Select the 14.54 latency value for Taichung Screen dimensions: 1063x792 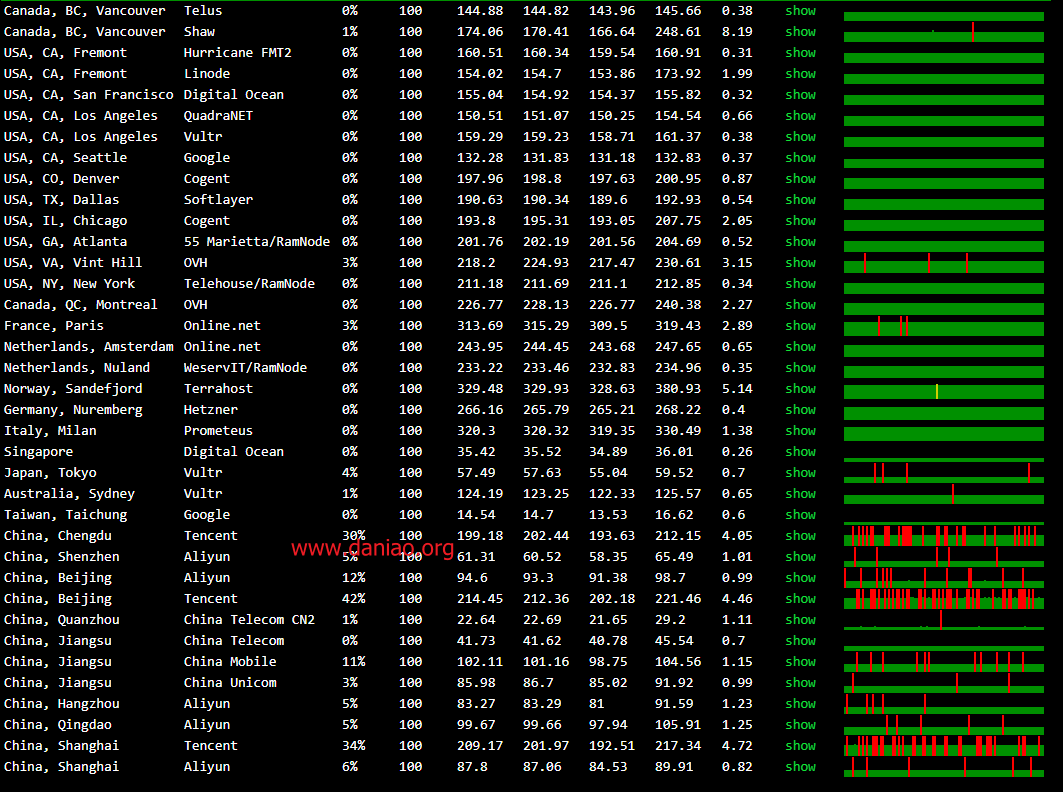coord(476,515)
